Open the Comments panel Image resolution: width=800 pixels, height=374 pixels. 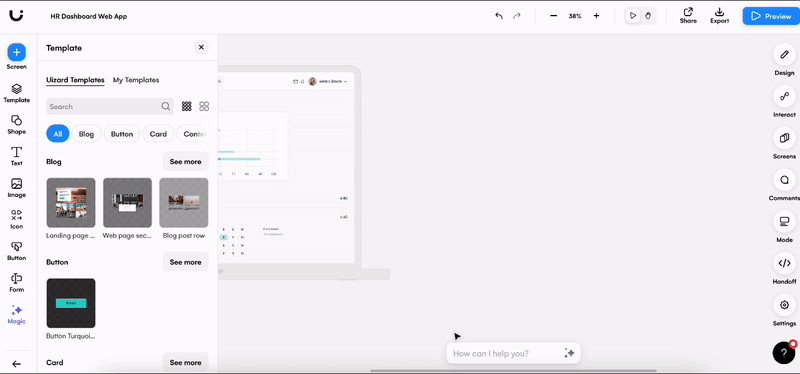pos(784,180)
